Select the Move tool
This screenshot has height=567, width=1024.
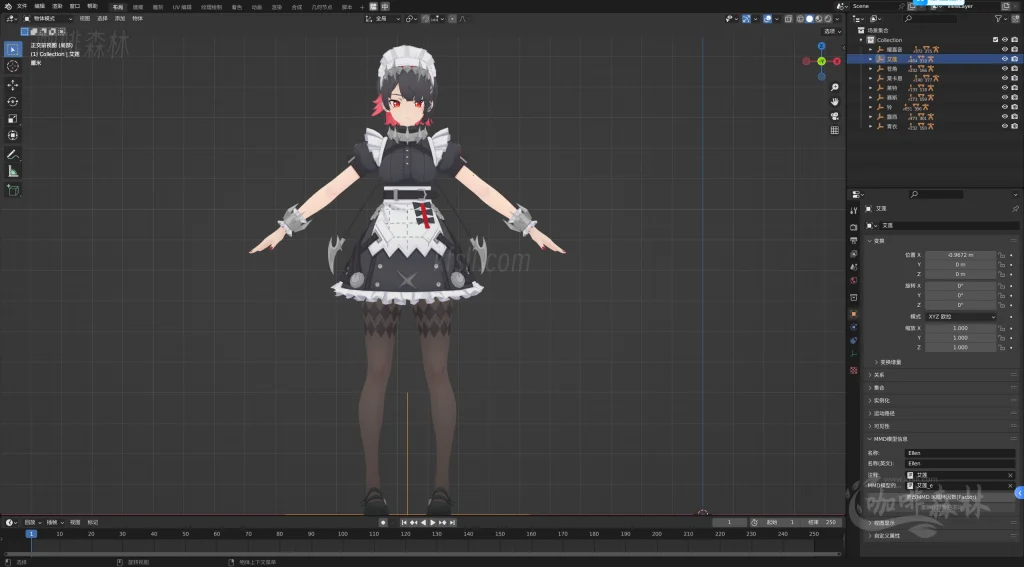[x=12, y=85]
